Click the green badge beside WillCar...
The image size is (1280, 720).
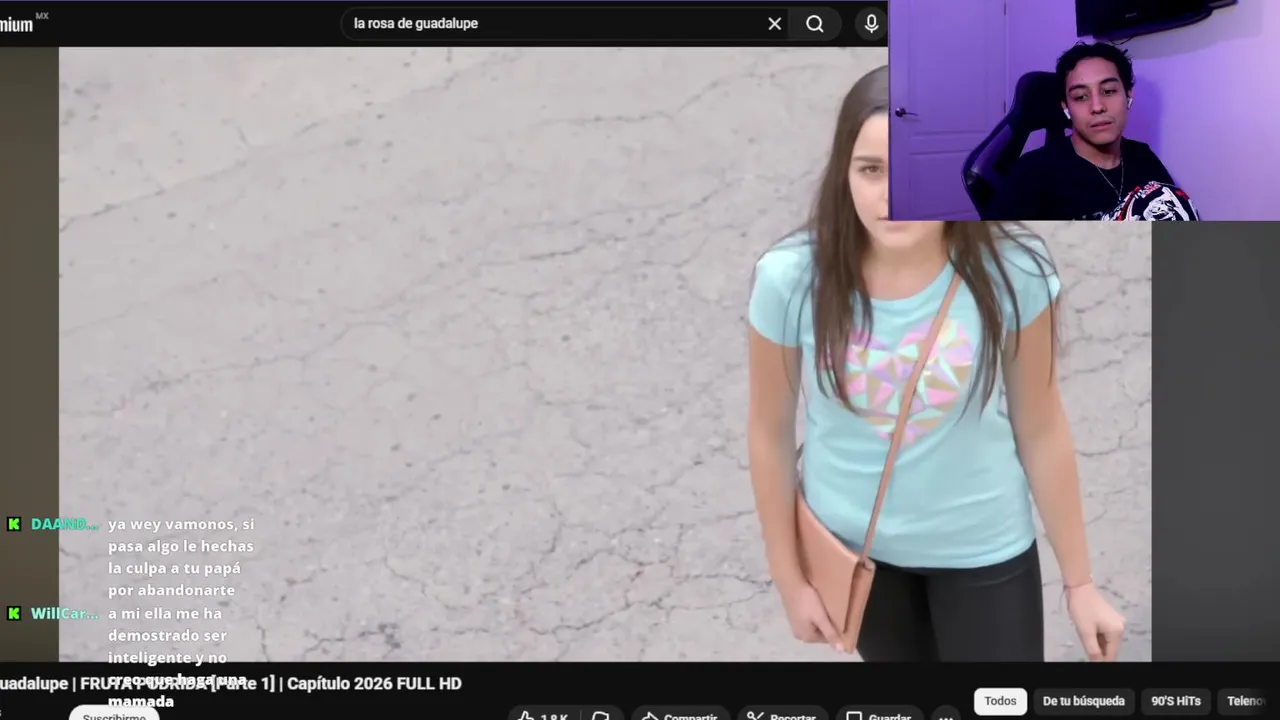[x=14, y=613]
